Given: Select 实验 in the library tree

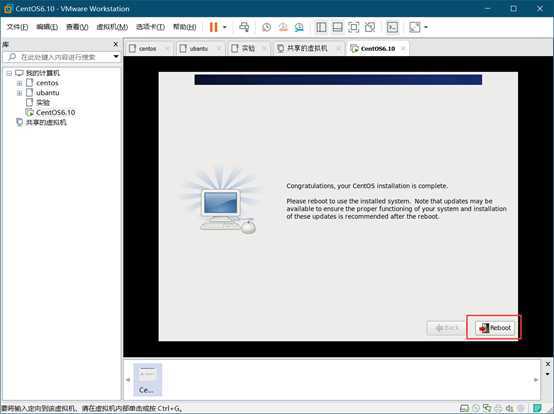Looking at the screenshot, I should 43,102.
